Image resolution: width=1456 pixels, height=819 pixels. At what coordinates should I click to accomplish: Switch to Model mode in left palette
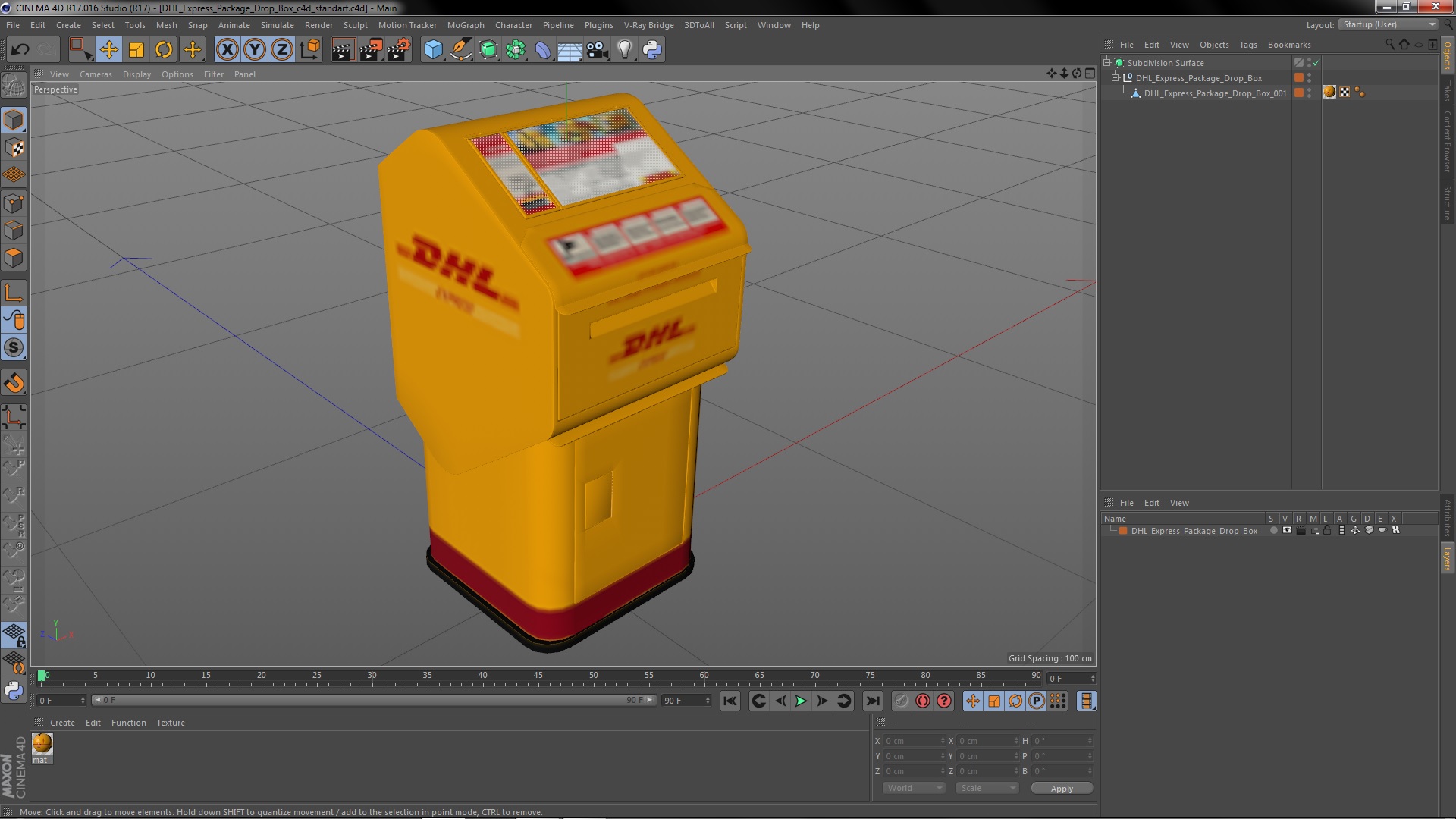tap(14, 120)
